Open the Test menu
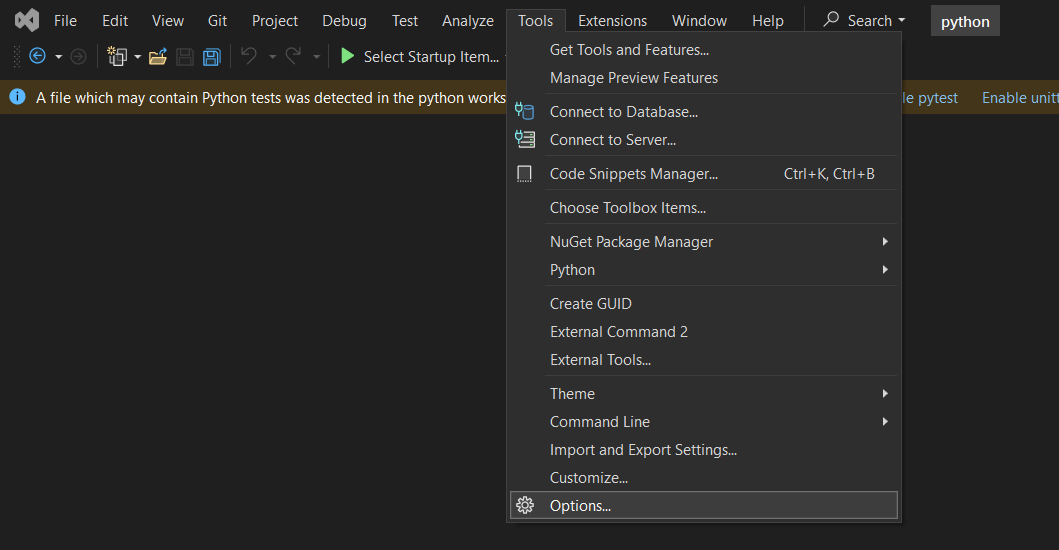 pos(405,21)
